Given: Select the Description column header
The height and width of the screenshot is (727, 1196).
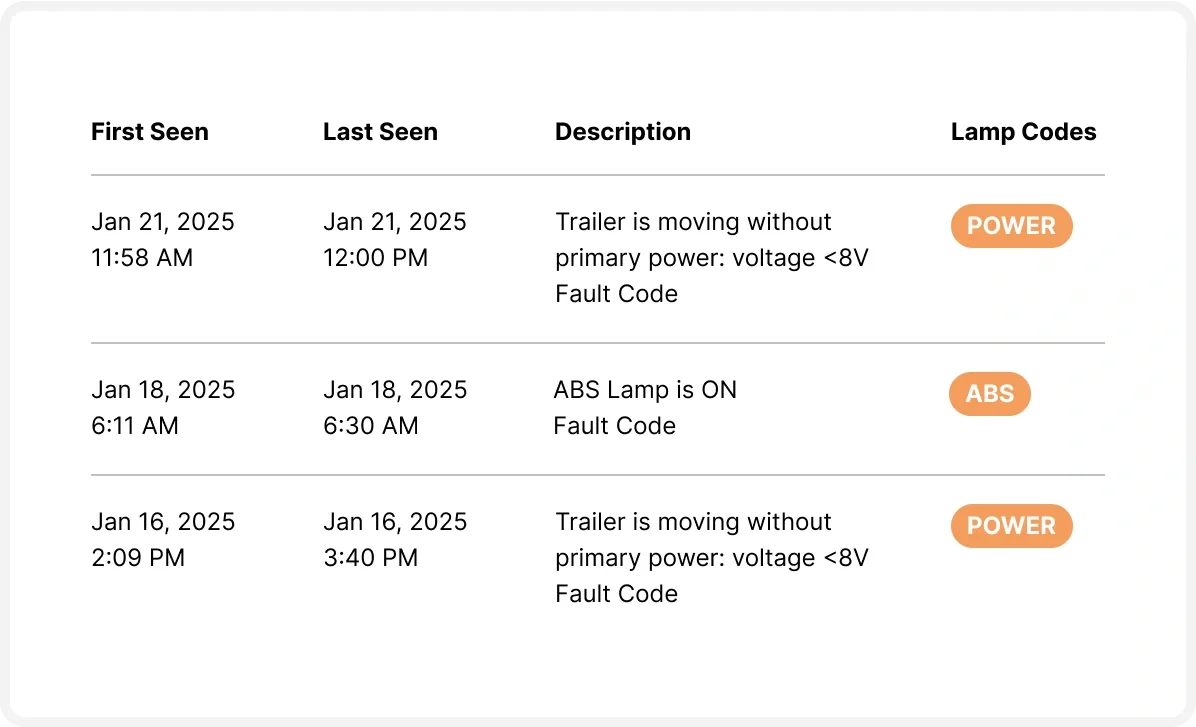Looking at the screenshot, I should point(622,132).
